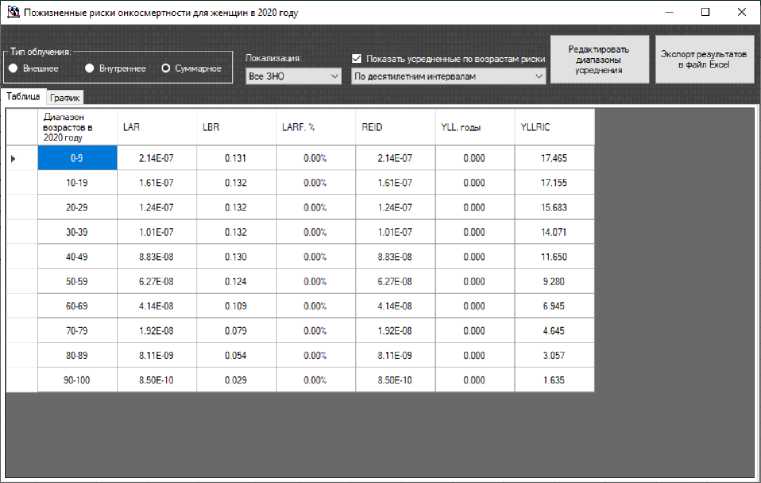Click LBR value 0.054 in row 80-89
Image resolution: width=761 pixels, height=483 pixels.
(x=236, y=356)
